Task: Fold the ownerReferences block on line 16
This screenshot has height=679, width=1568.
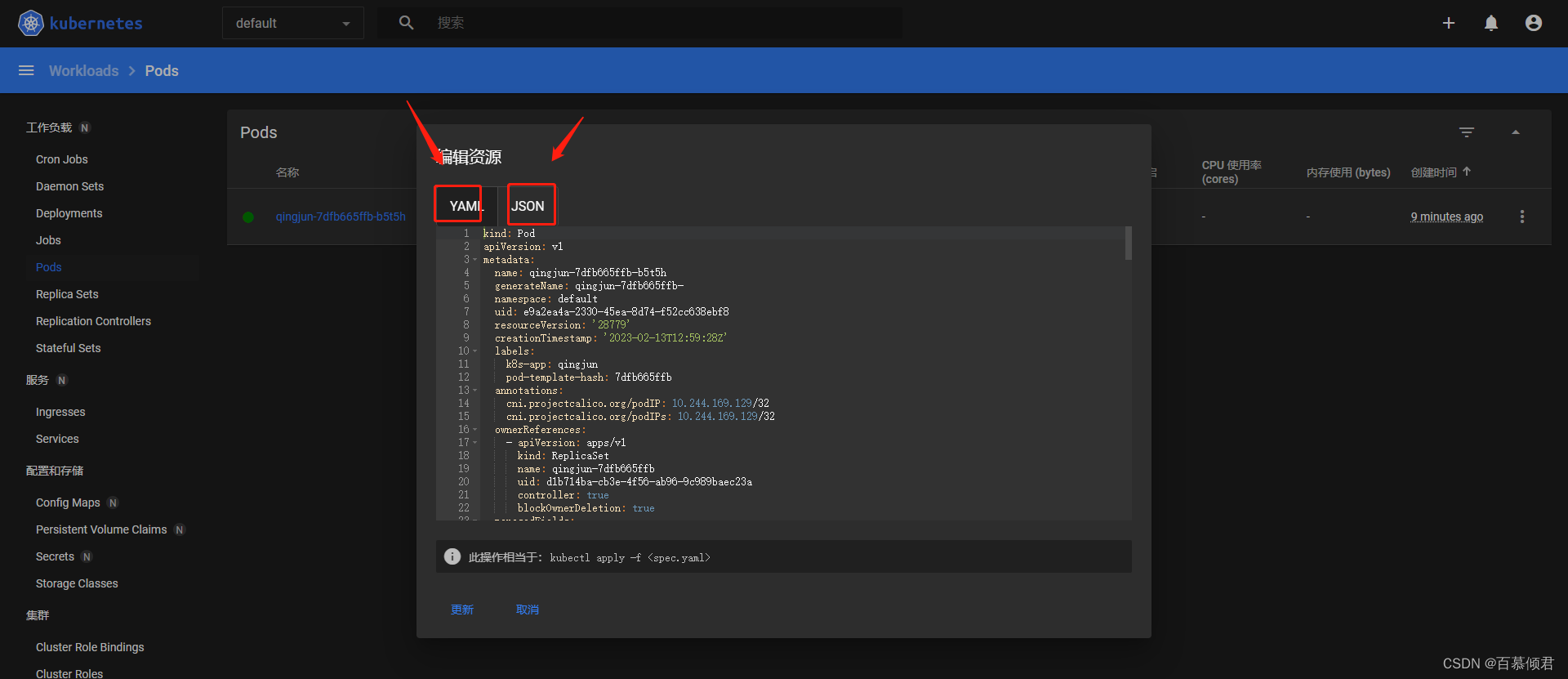Action: click(474, 430)
